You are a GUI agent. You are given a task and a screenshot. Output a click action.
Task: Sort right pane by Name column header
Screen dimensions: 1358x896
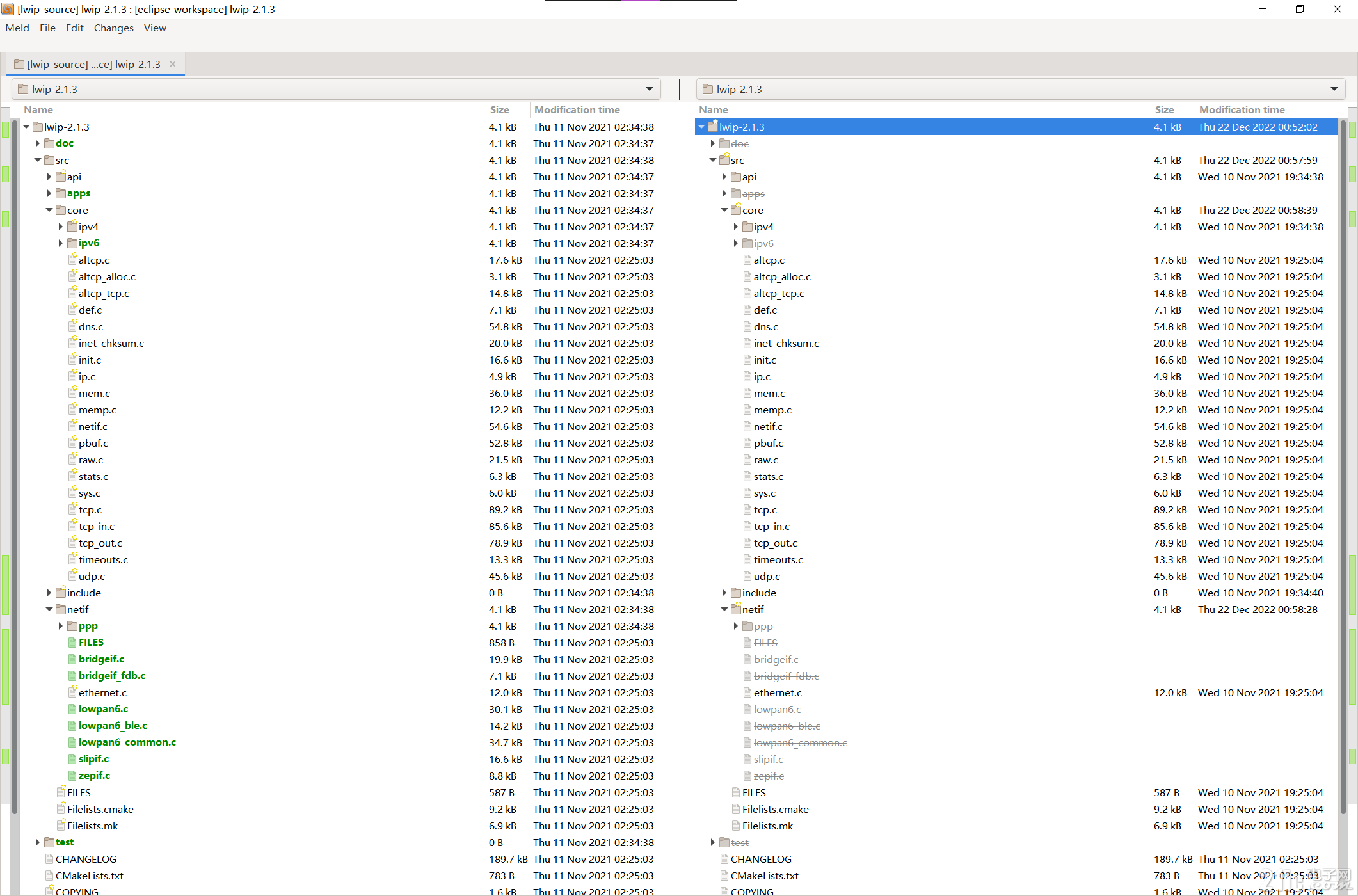click(922, 109)
